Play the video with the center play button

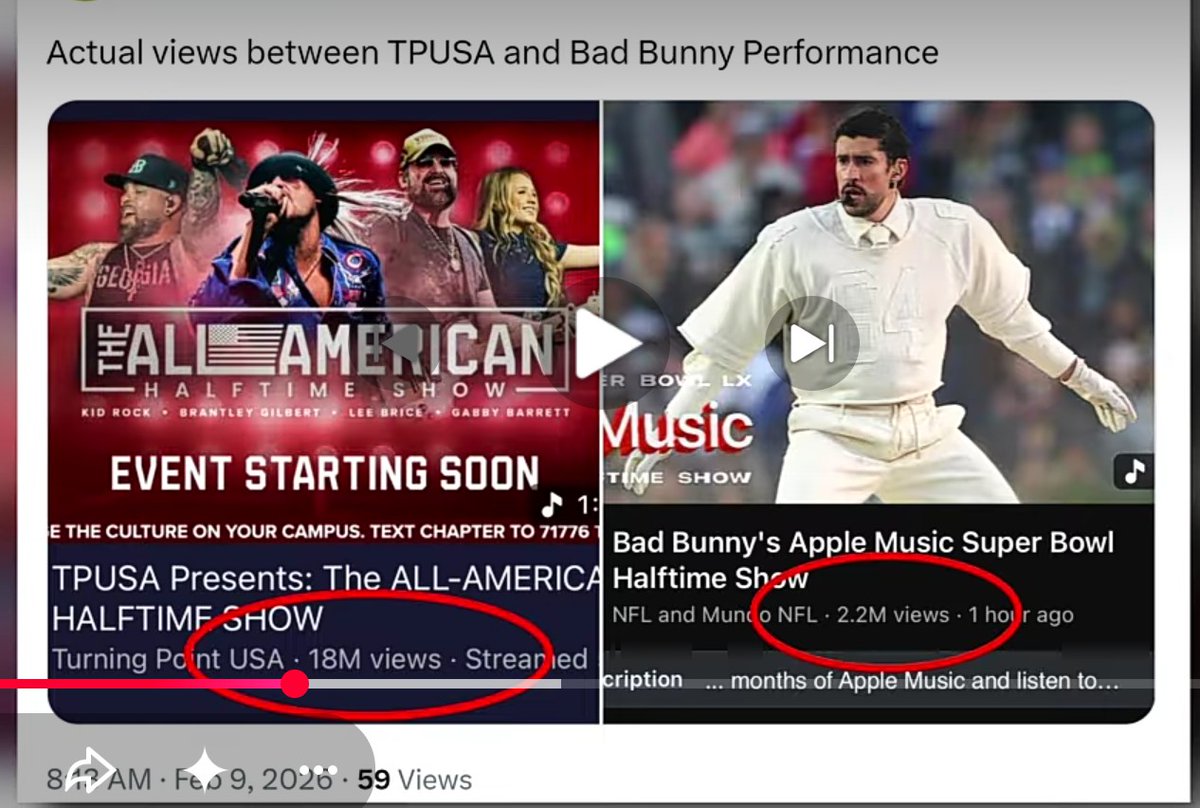pyautogui.click(x=608, y=344)
